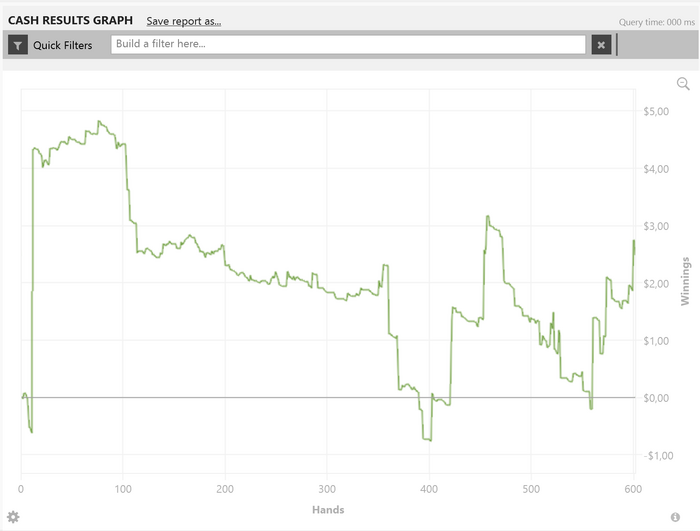
Task: Click the 'Save report as...' link
Action: [183, 21]
